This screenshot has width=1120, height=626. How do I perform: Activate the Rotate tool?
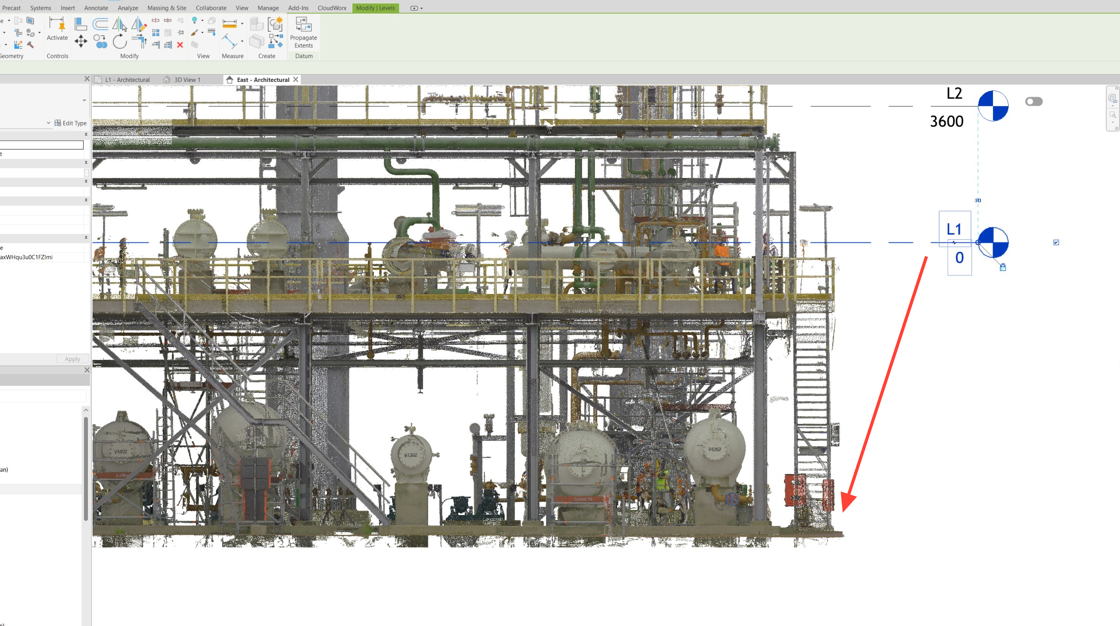[x=120, y=42]
